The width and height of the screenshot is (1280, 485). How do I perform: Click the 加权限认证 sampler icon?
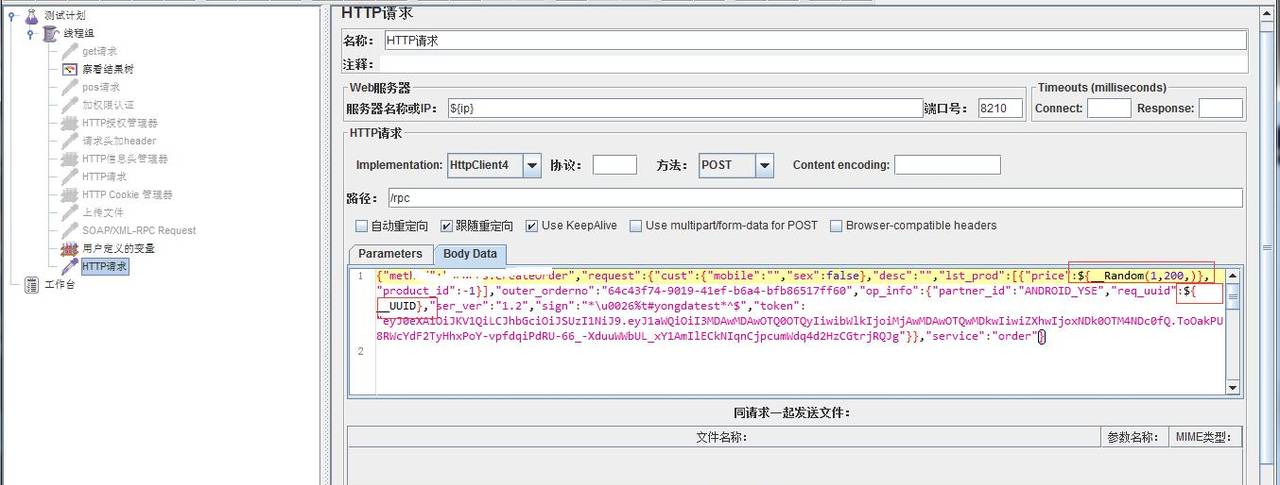(x=70, y=105)
